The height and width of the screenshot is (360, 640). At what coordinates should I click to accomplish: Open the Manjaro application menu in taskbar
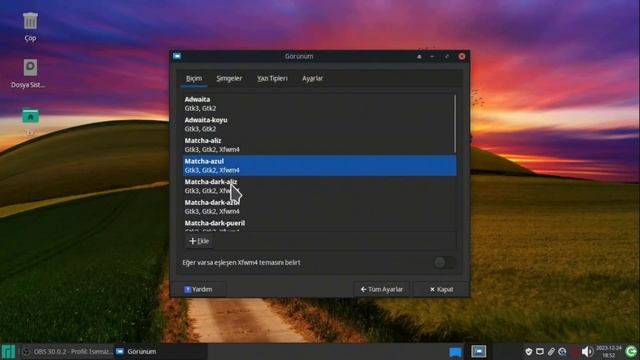point(8,351)
